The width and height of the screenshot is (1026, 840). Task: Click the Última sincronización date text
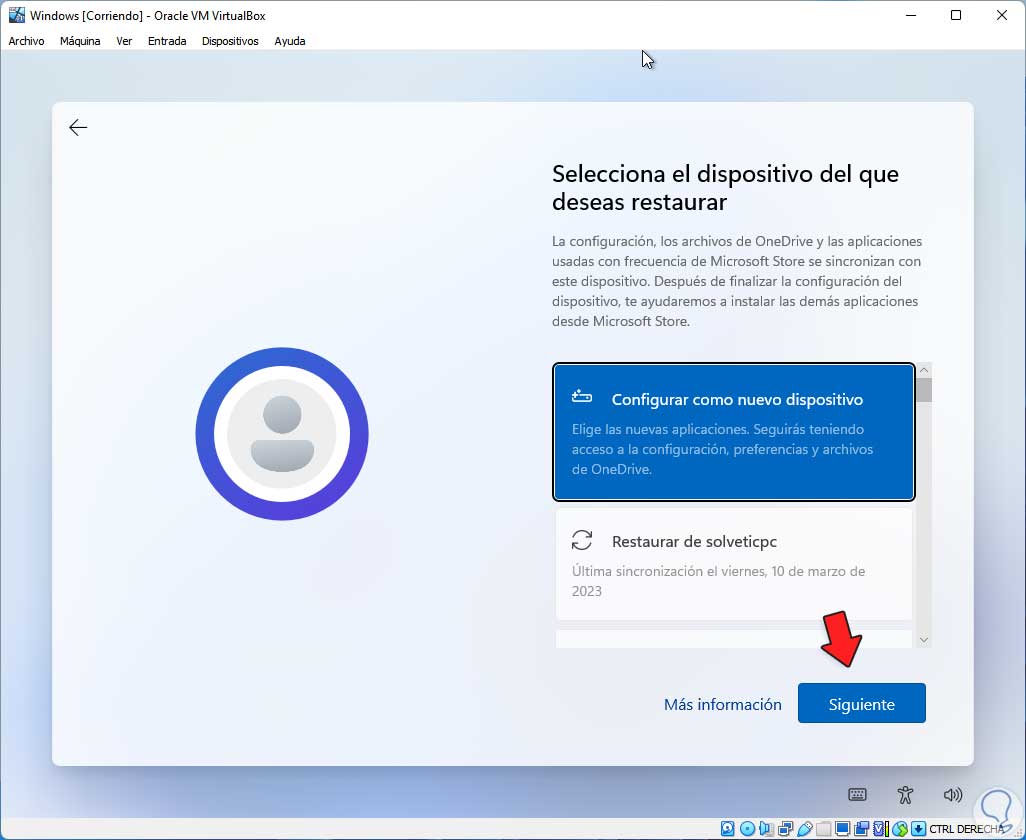(x=718, y=581)
